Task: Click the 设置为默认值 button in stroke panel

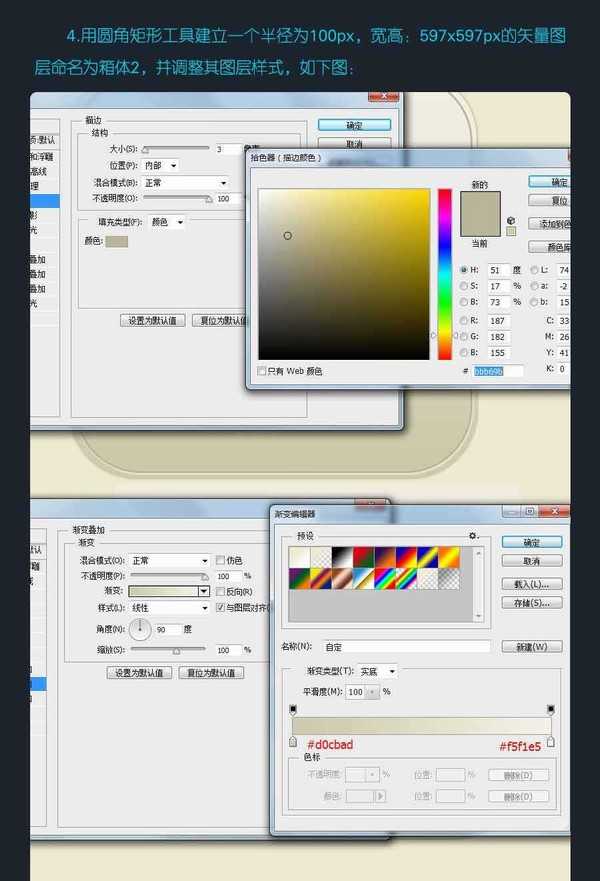Action: coord(152,321)
